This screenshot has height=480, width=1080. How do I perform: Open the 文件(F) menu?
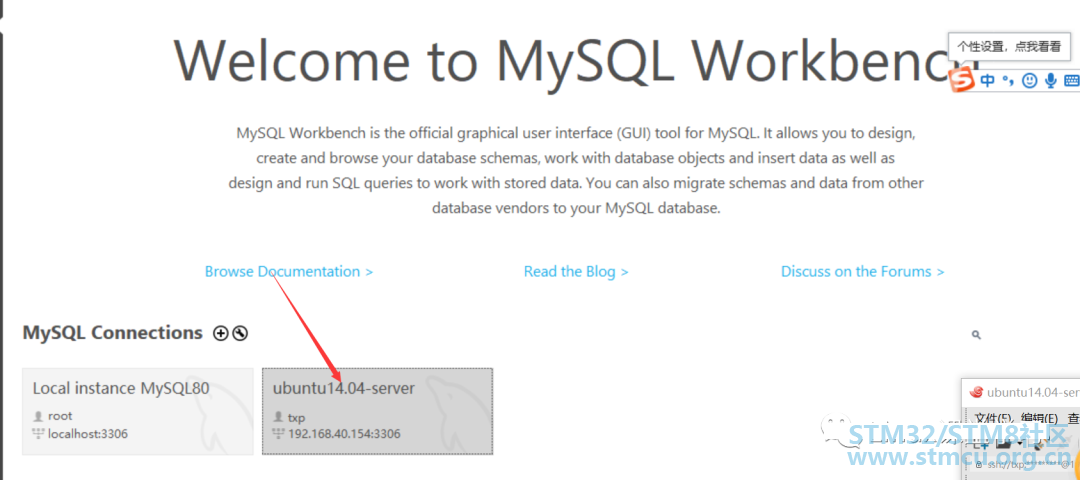point(993,418)
